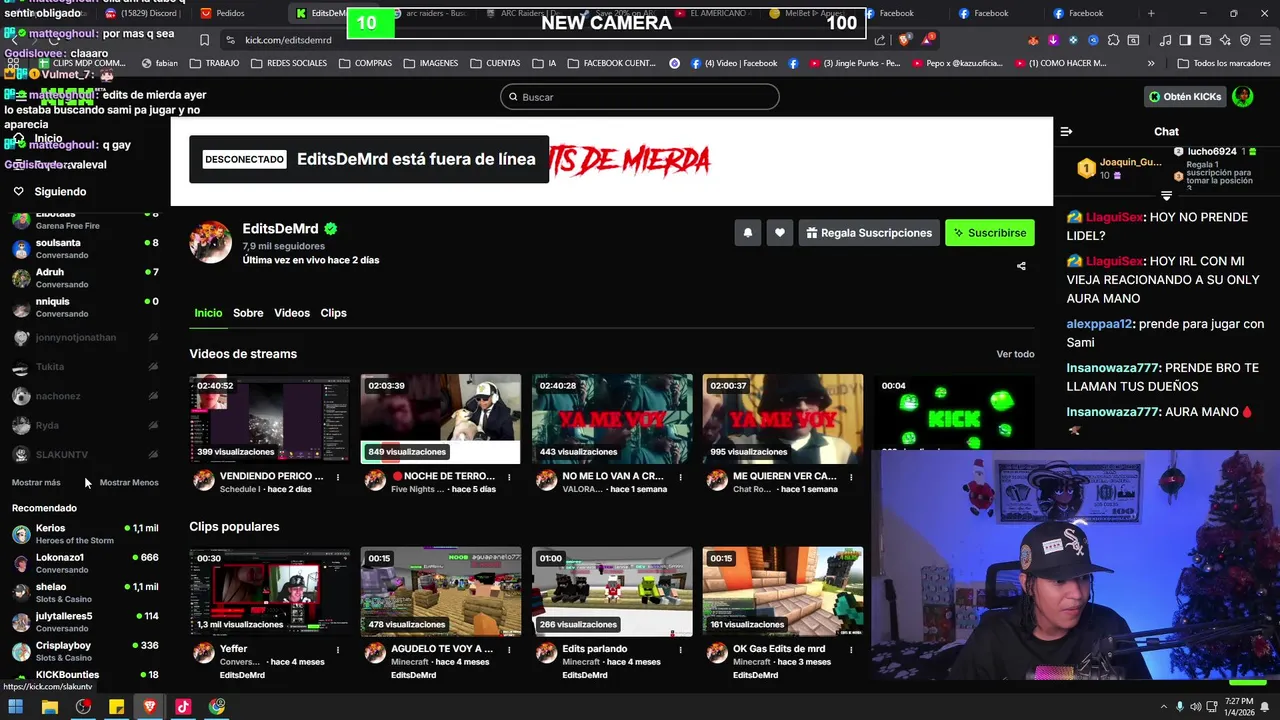Click the notification bell for EditsDeMrd

[747, 233]
